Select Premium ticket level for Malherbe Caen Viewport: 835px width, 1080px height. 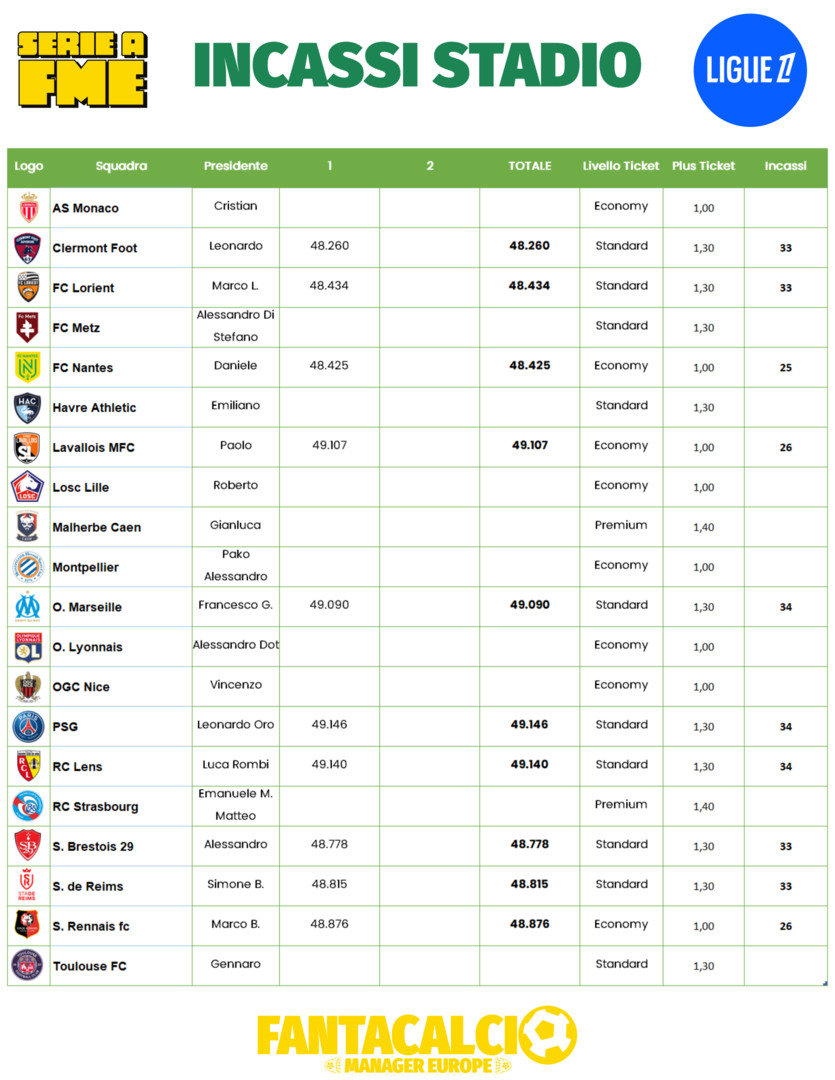(x=621, y=525)
